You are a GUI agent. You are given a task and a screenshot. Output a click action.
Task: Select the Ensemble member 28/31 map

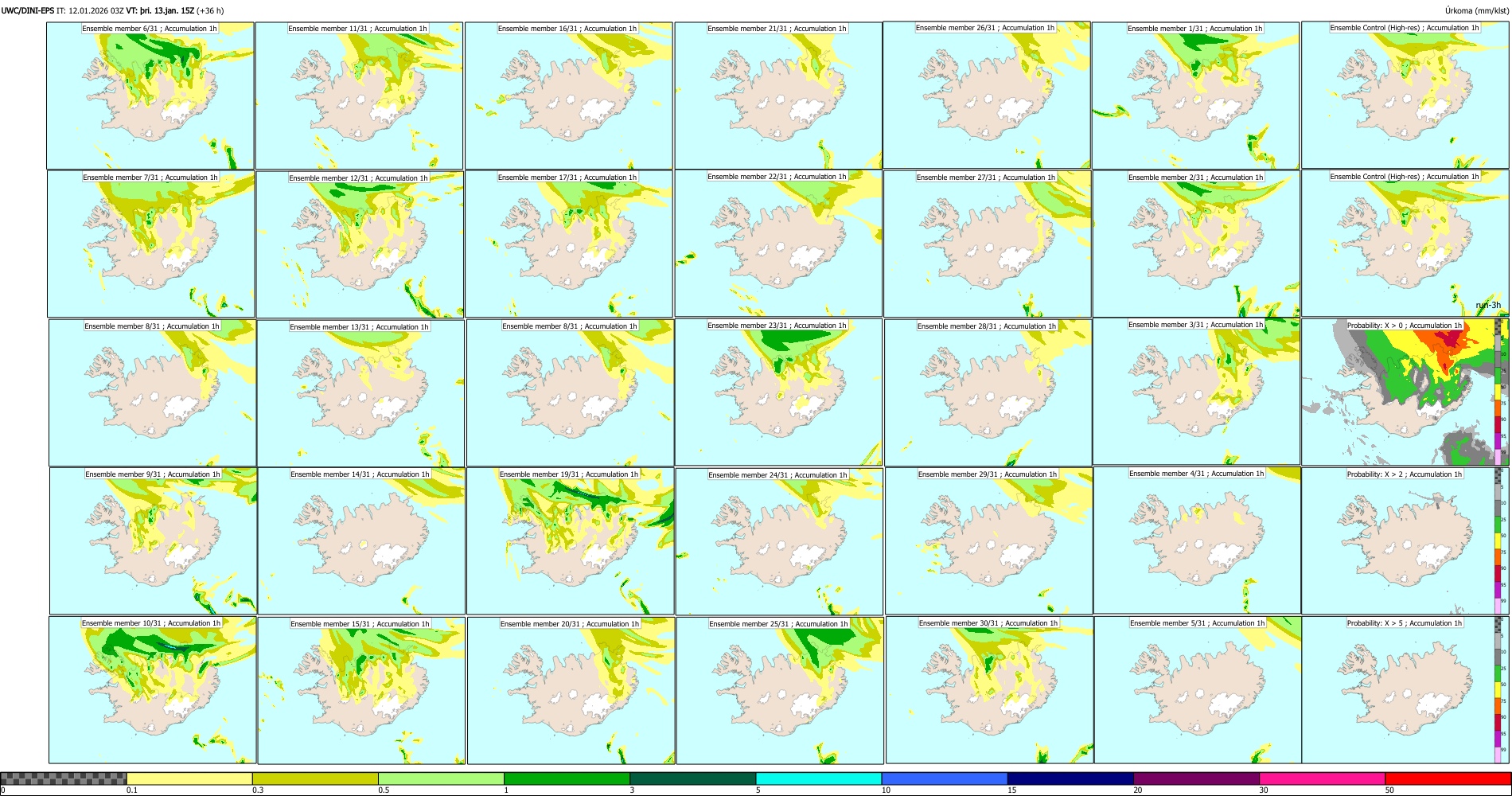(988, 392)
